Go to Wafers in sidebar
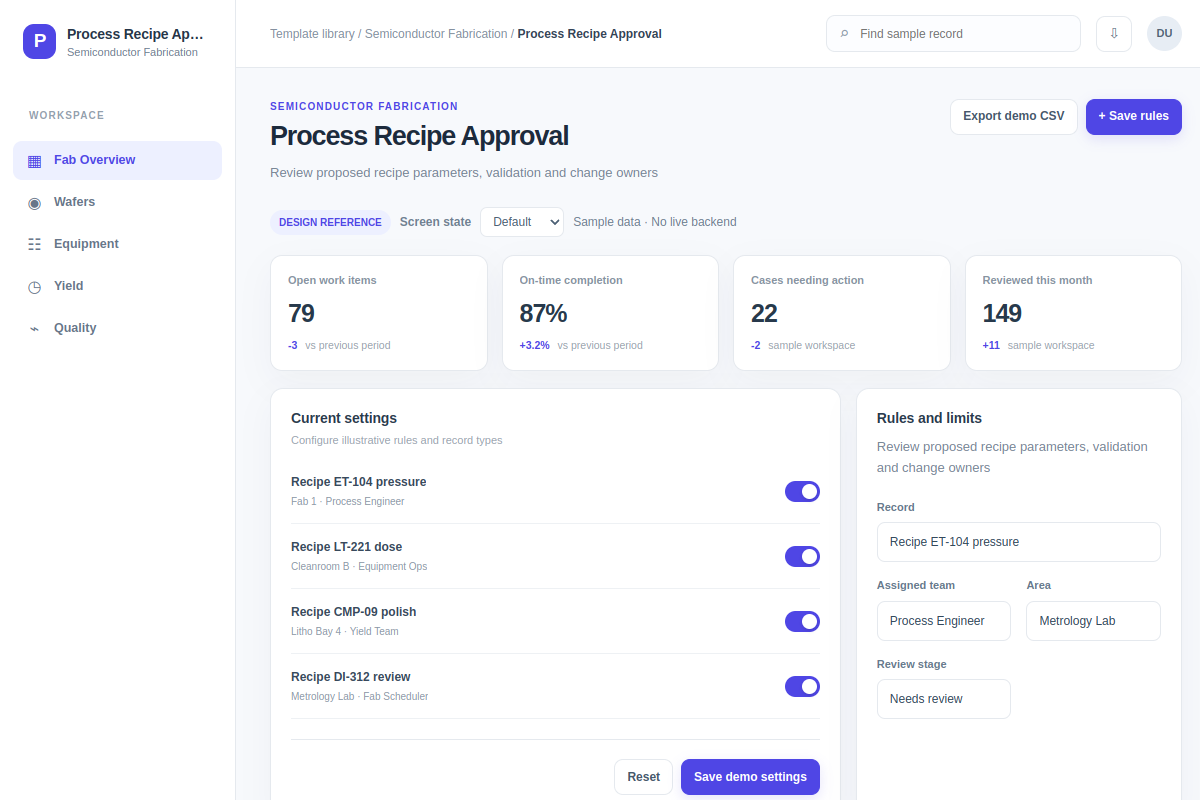The width and height of the screenshot is (1200, 800). [117, 202]
